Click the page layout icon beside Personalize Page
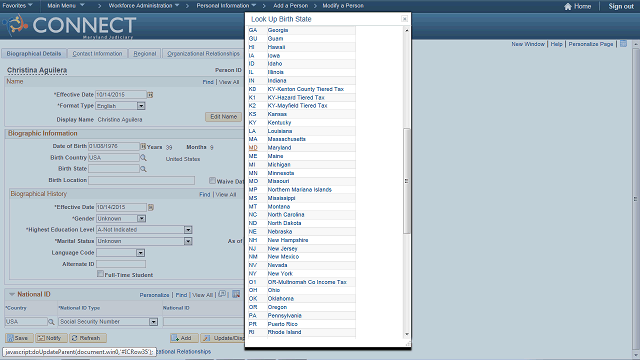Image resolution: width=640 pixels, height=360 pixels. [x=623, y=44]
